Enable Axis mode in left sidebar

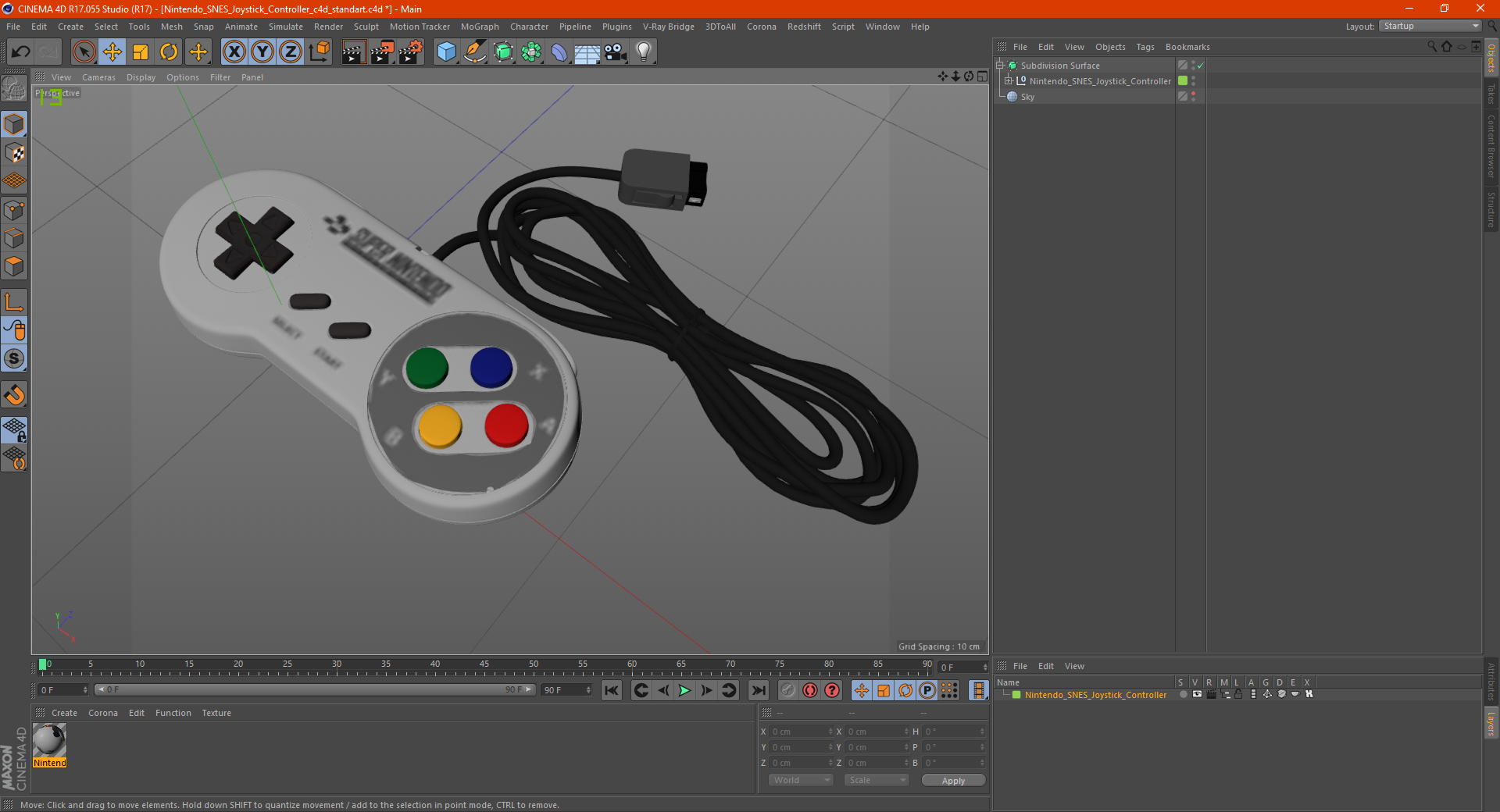(15, 302)
